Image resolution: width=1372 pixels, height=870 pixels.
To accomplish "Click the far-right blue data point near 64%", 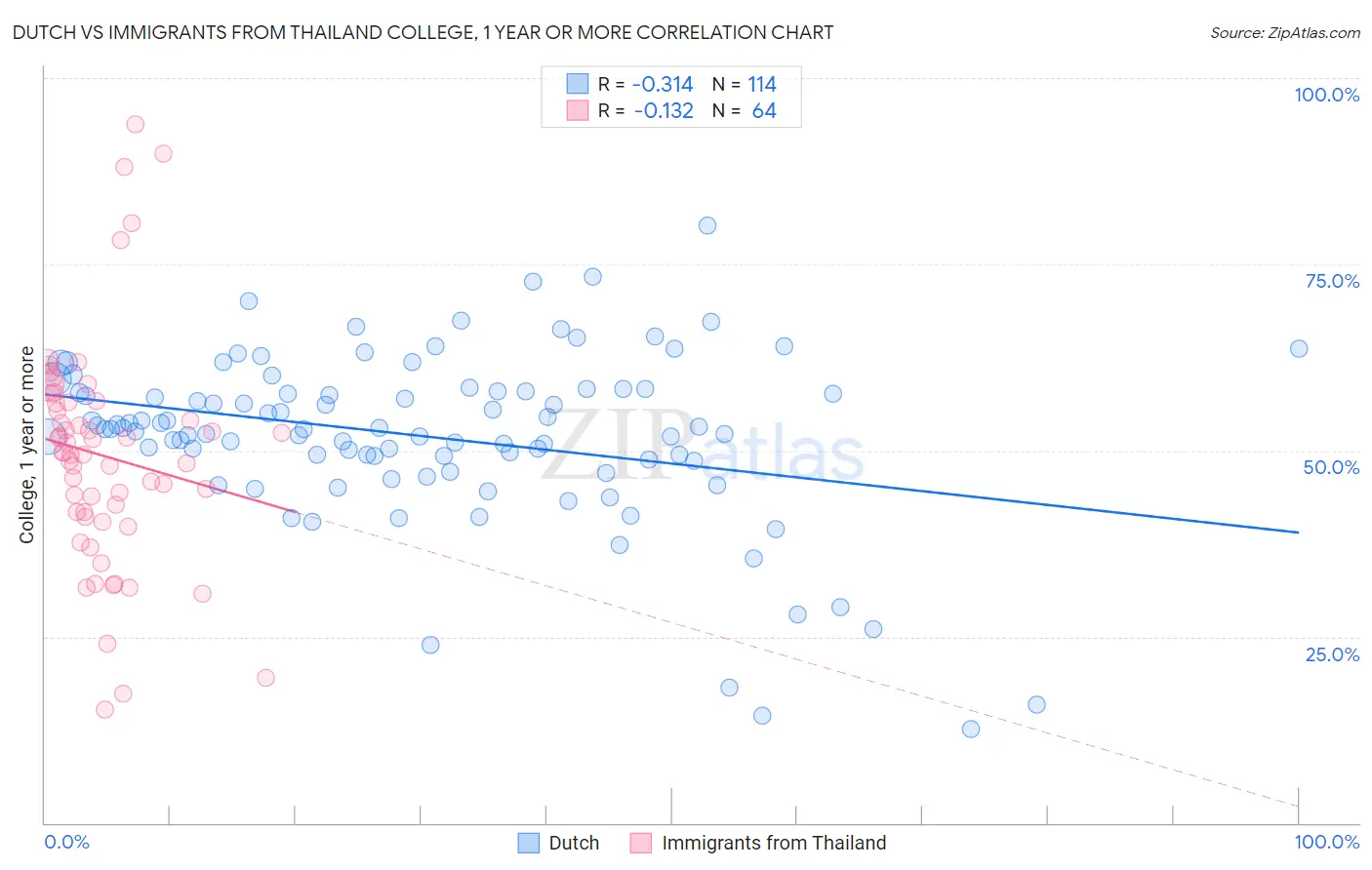I will coord(1299,348).
